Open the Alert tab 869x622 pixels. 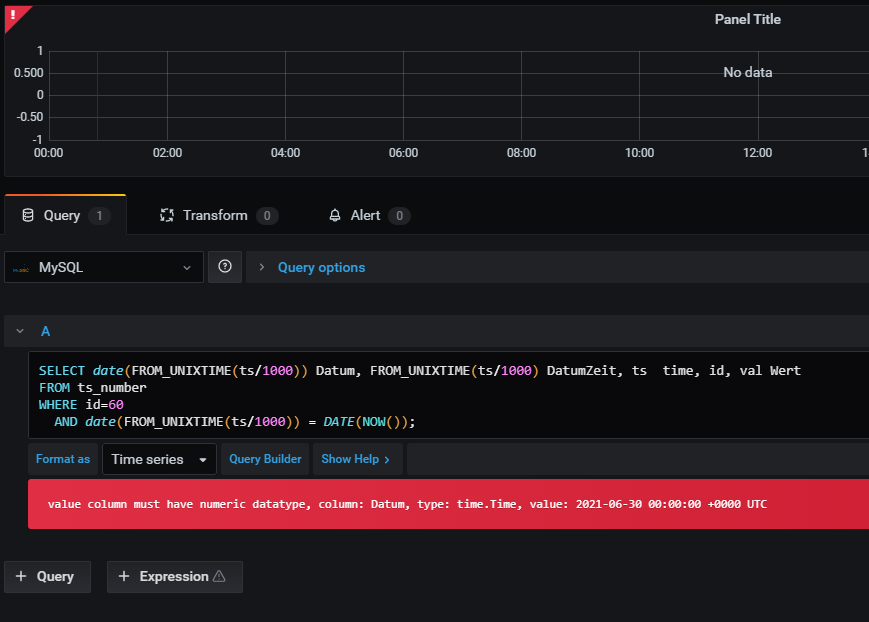369,215
